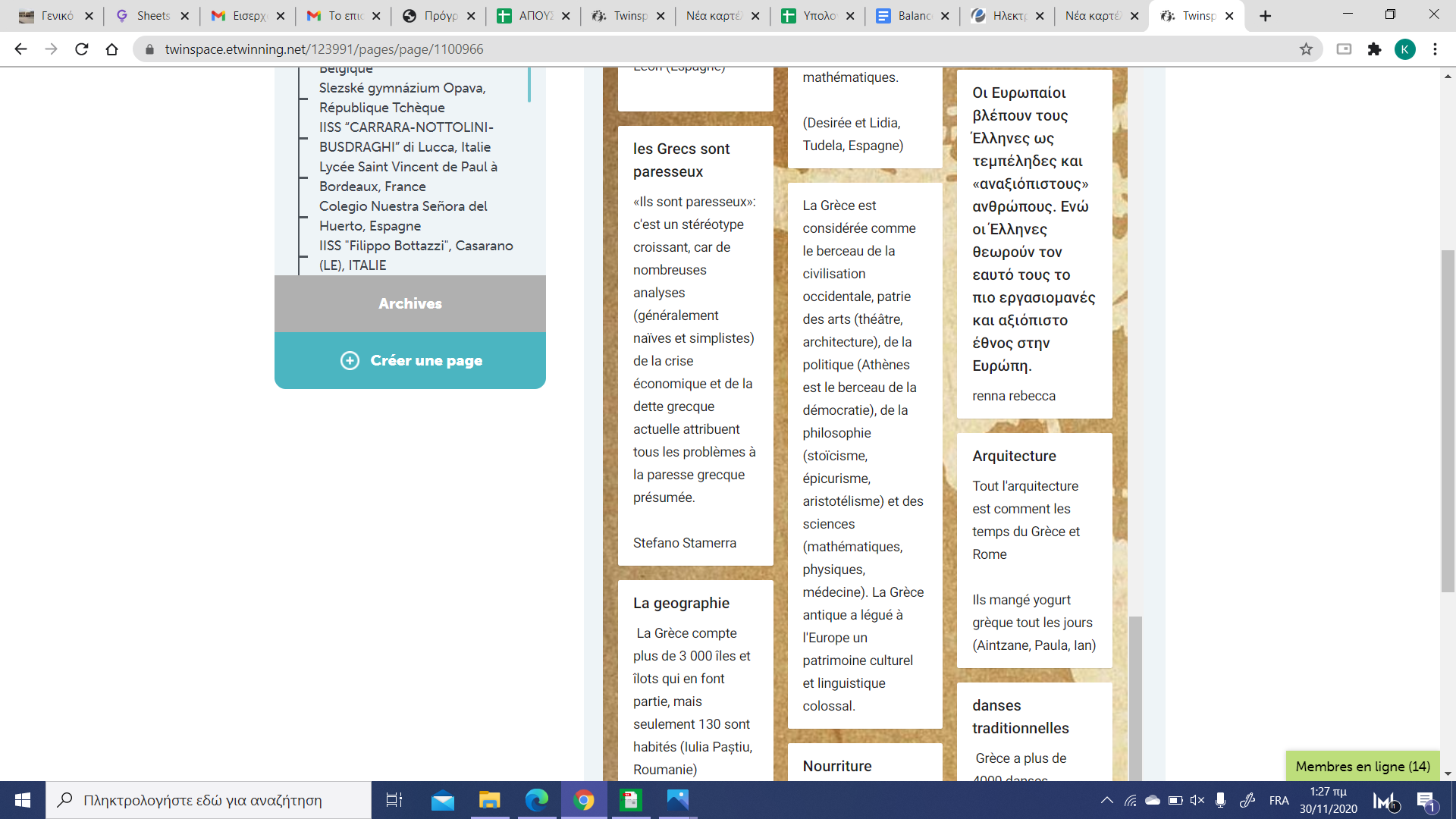Click the bookmark star icon in address bar

coord(1306,49)
